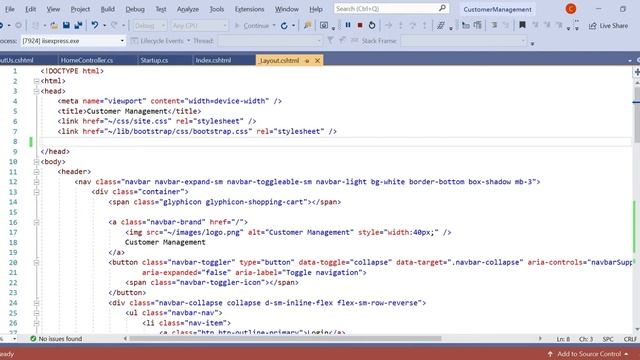Click the Continue debugging button
Viewport: 640px width, 360px height.
251,26
